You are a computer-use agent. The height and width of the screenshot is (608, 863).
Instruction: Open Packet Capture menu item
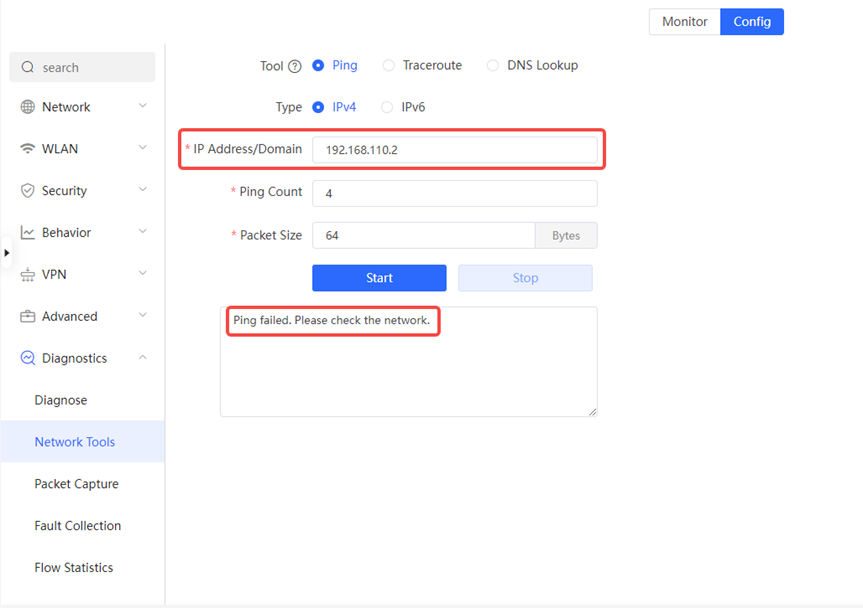pyautogui.click(x=77, y=484)
